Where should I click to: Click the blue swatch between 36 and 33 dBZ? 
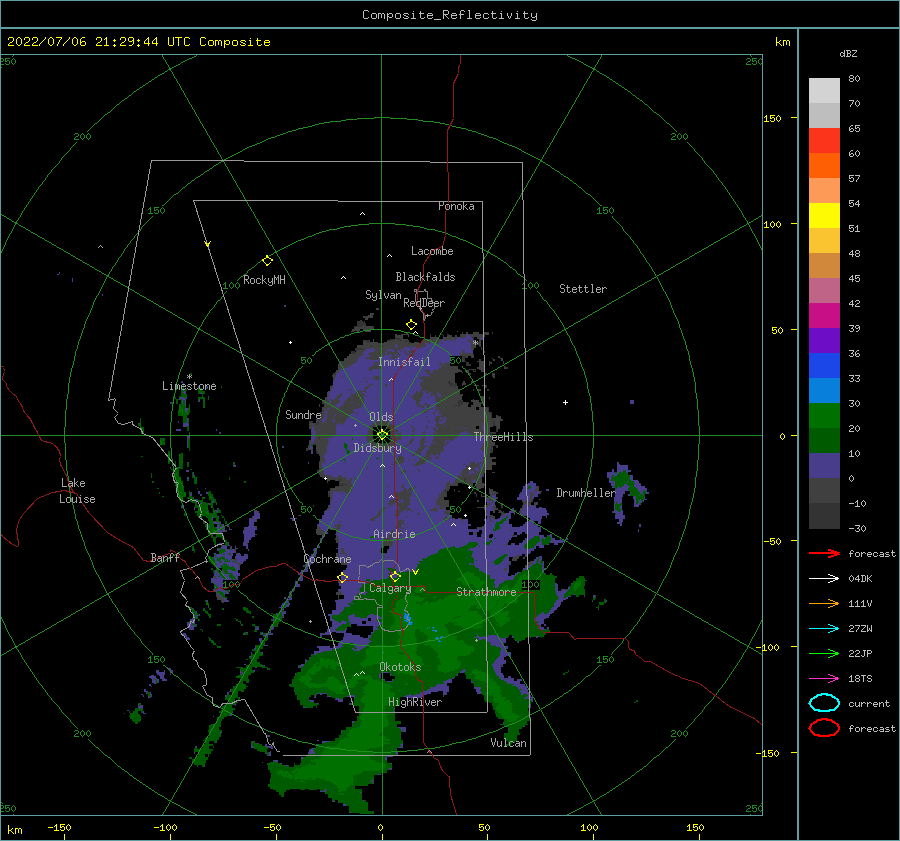click(824, 366)
